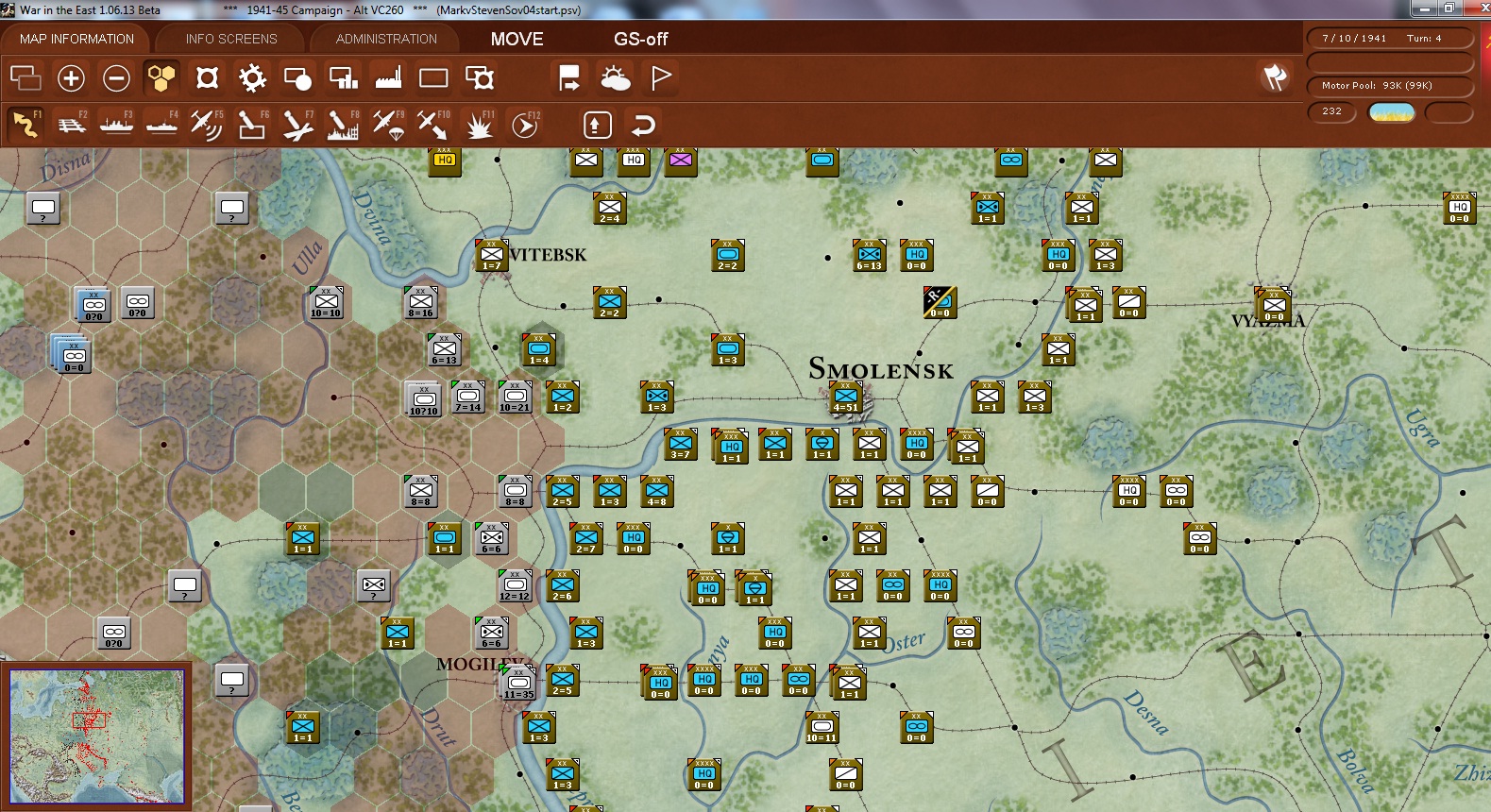Viewport: 1491px width, 812px height.
Task: Click the Motor Pool 93K (99K) display
Action: [1389, 86]
